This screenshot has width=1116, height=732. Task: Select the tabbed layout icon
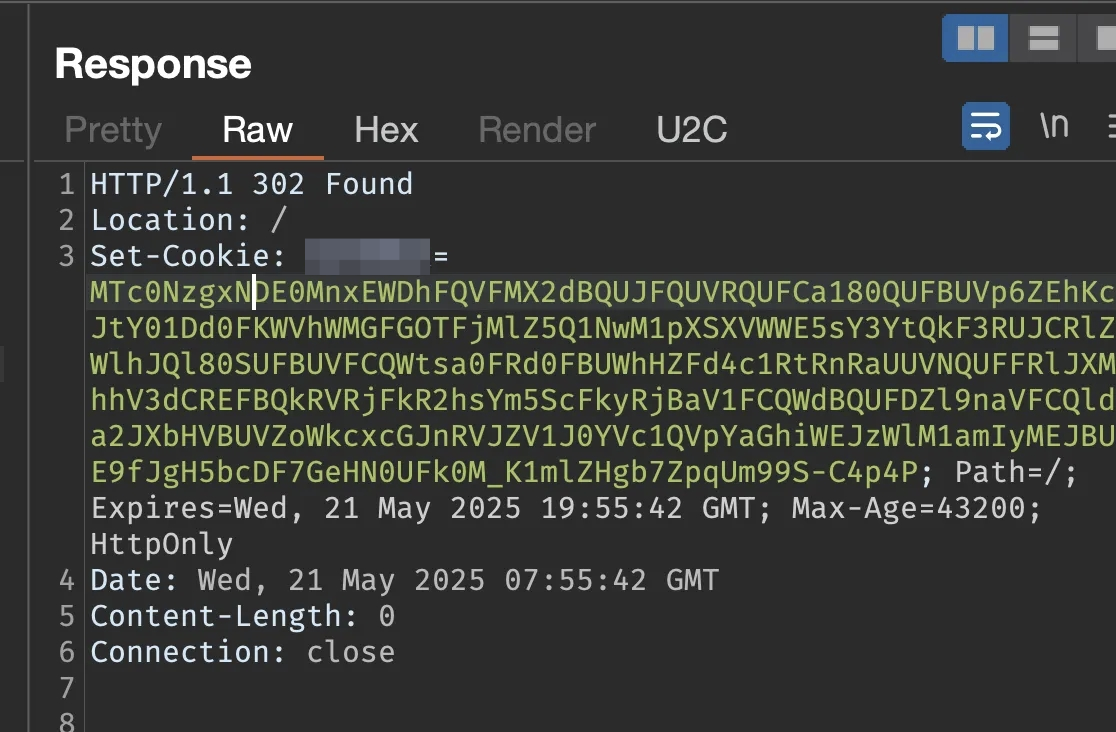[x=1098, y=38]
